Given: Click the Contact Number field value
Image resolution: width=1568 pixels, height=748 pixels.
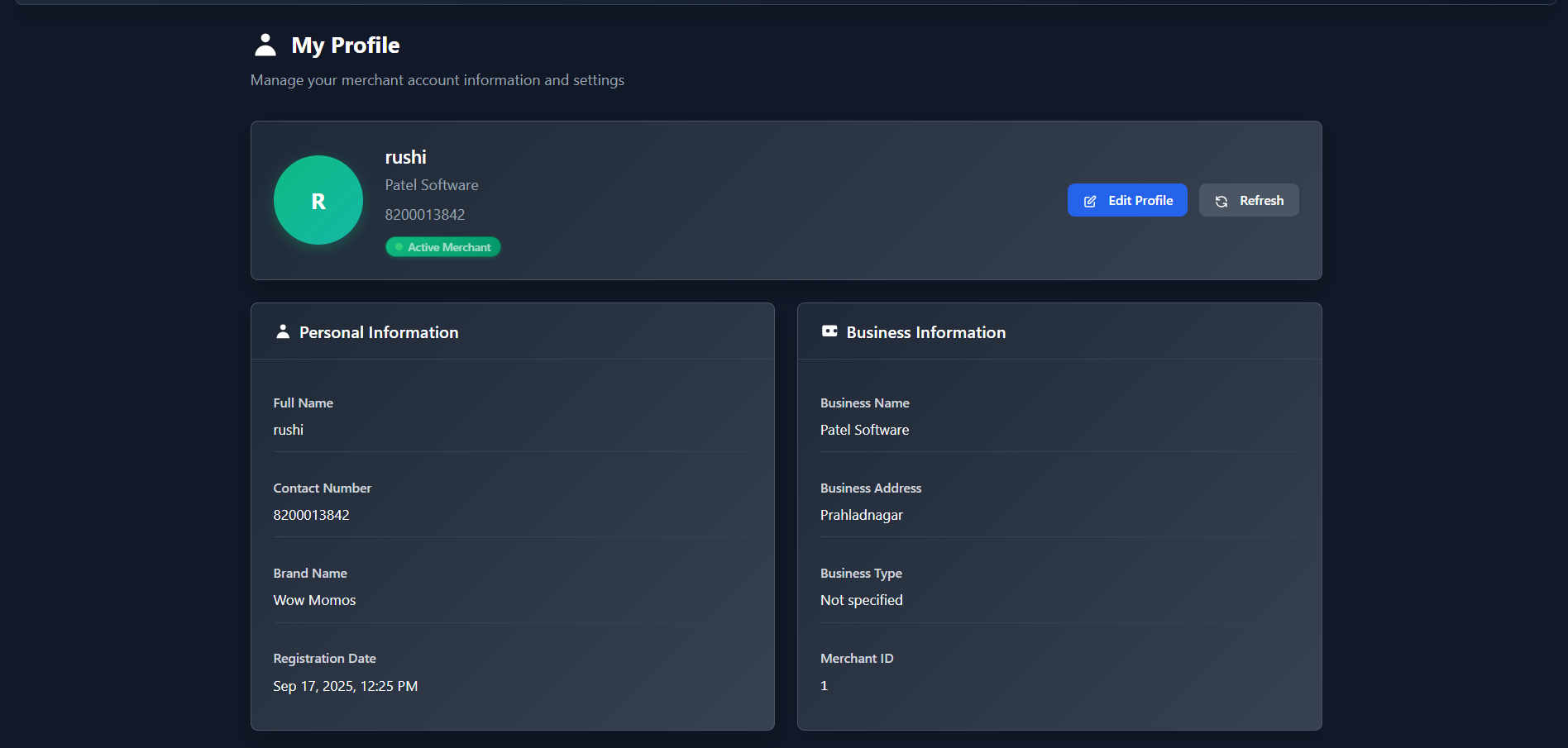Looking at the screenshot, I should coord(311,514).
